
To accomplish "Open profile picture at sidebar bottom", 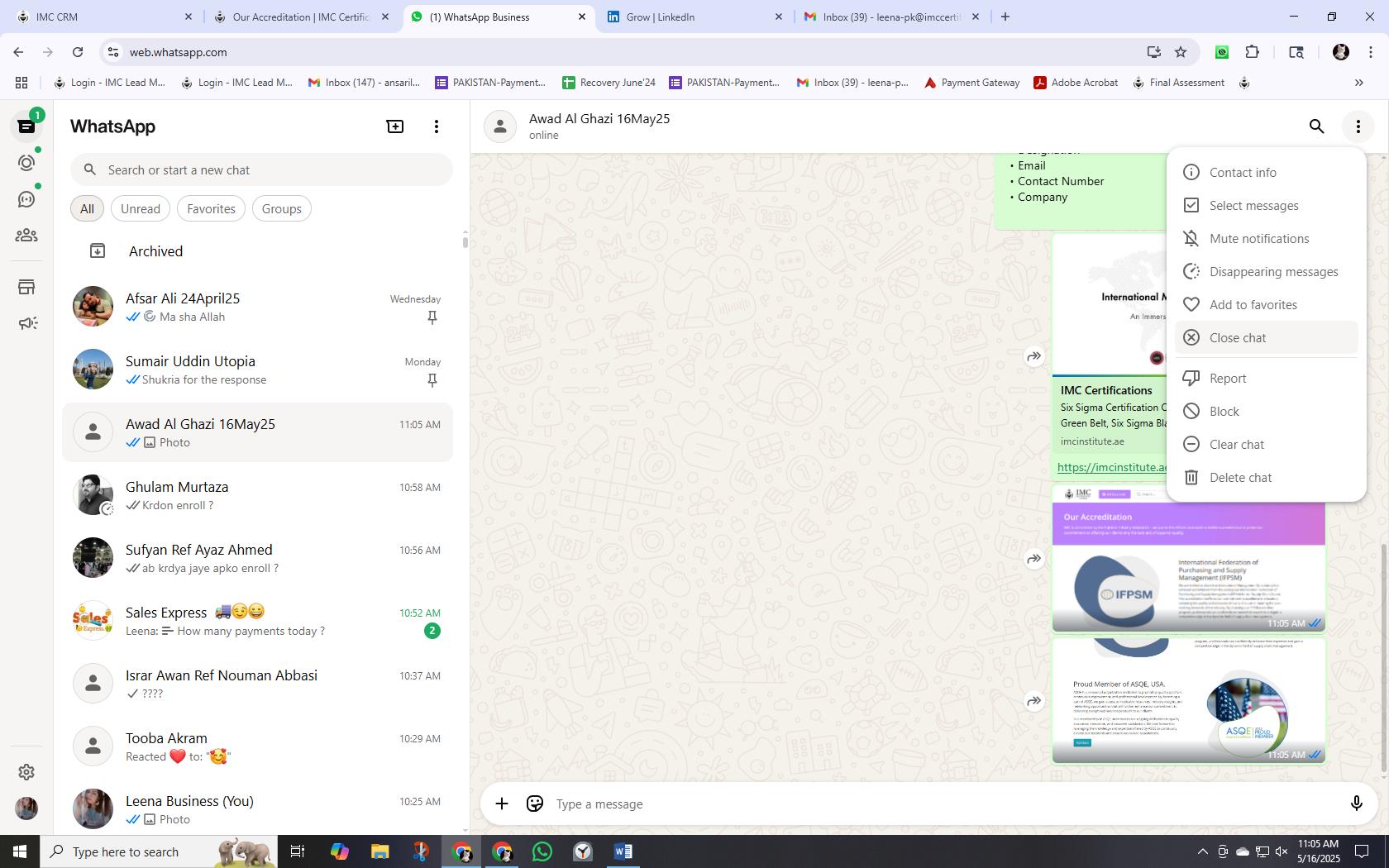I will [26, 808].
